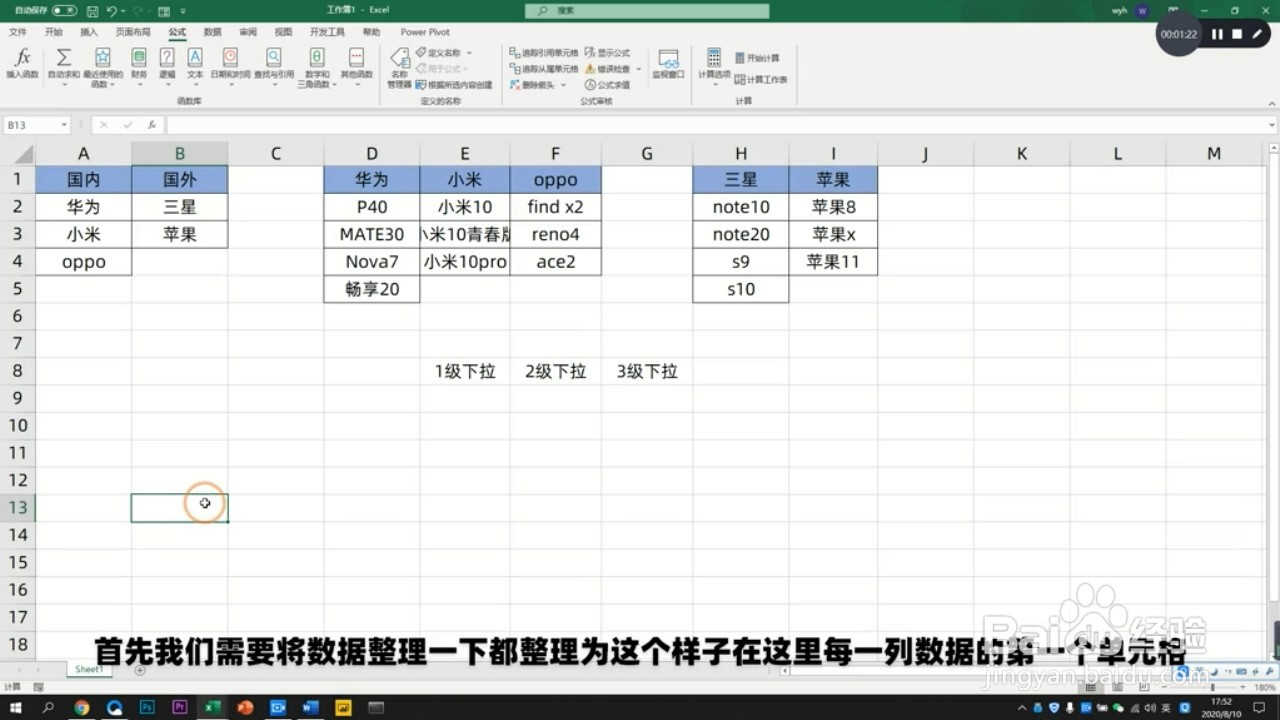Viewport: 1280px width, 720px height.
Task: Open the Date & Time functions icon
Action: click(x=230, y=58)
